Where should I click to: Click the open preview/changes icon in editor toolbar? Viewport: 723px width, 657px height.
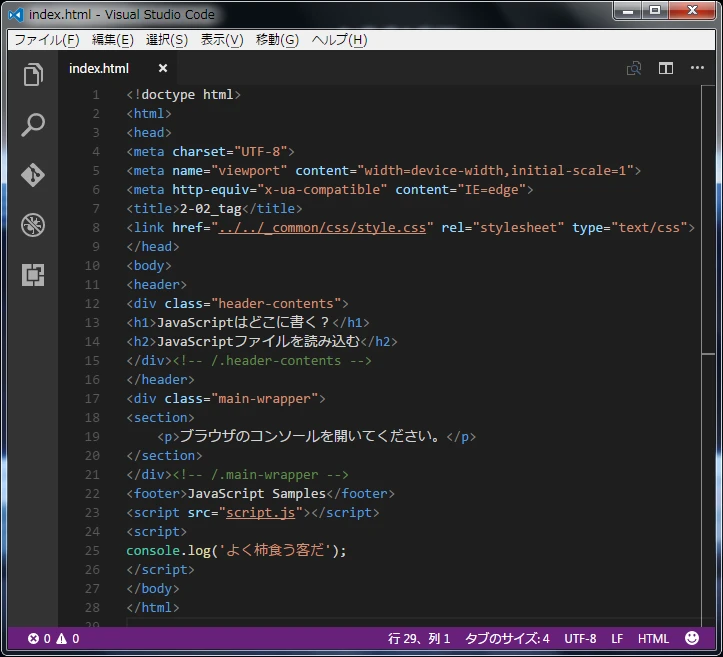tap(634, 68)
